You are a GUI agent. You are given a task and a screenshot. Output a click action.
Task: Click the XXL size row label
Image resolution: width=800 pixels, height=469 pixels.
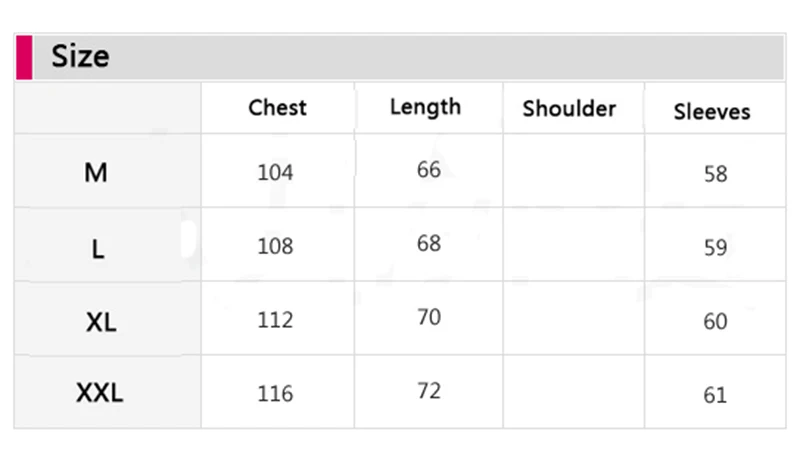pos(99,393)
